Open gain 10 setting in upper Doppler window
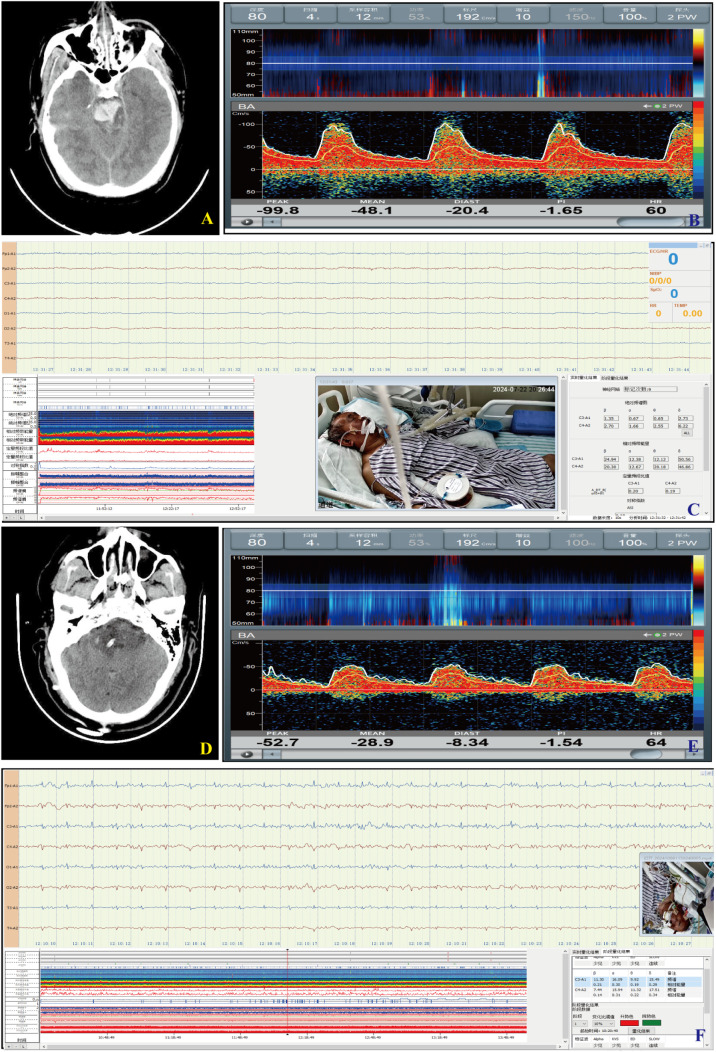The image size is (716, 1052). click(x=523, y=15)
